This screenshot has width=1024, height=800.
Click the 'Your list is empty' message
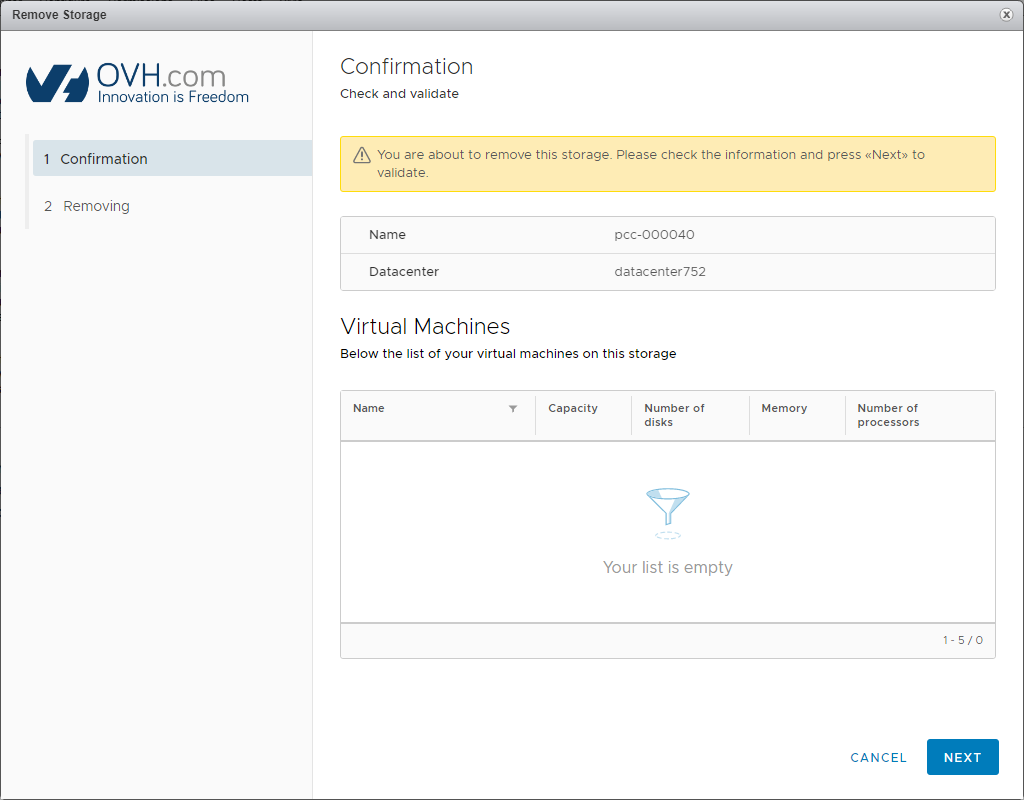[668, 567]
